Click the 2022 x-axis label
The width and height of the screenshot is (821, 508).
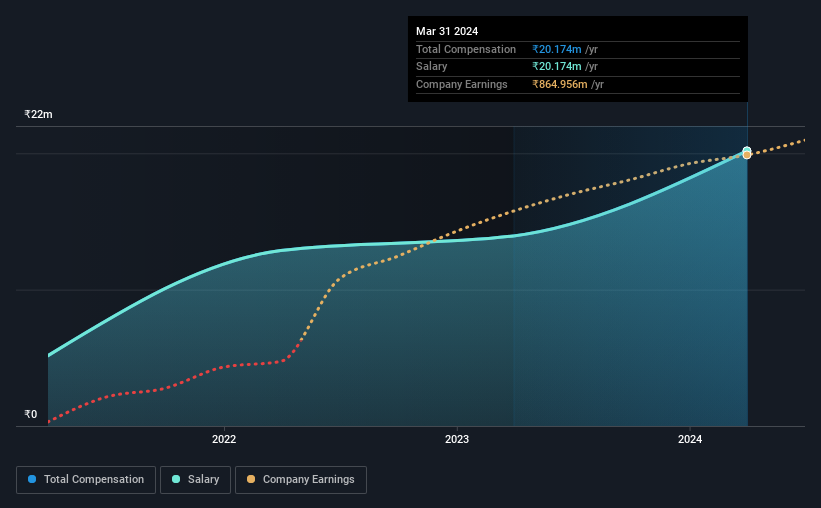[224, 439]
